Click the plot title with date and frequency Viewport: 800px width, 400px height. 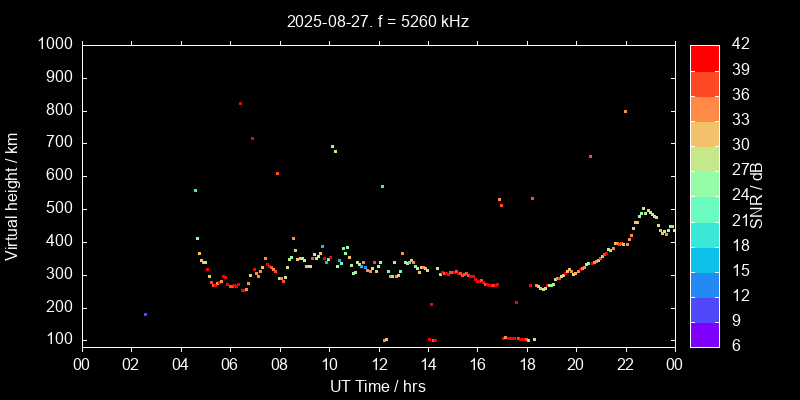[377, 20]
